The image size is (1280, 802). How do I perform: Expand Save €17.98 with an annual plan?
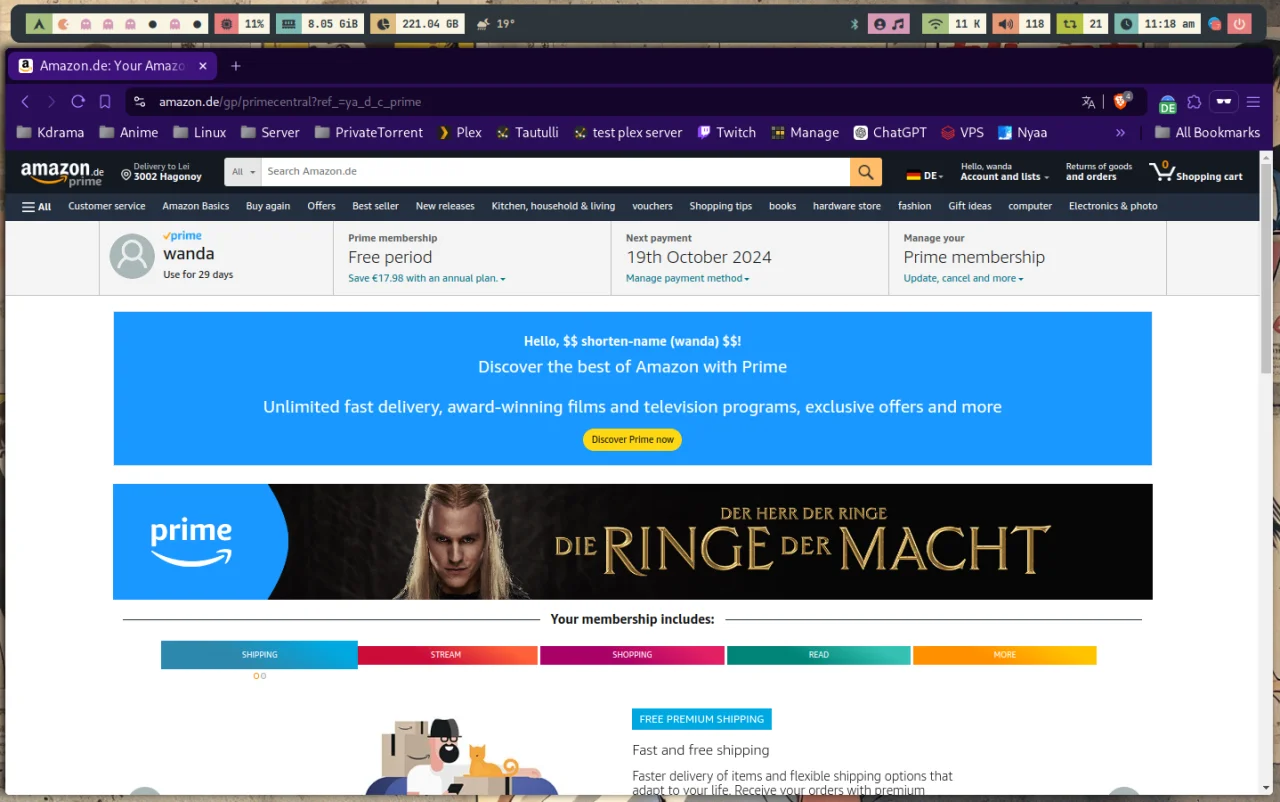427,278
